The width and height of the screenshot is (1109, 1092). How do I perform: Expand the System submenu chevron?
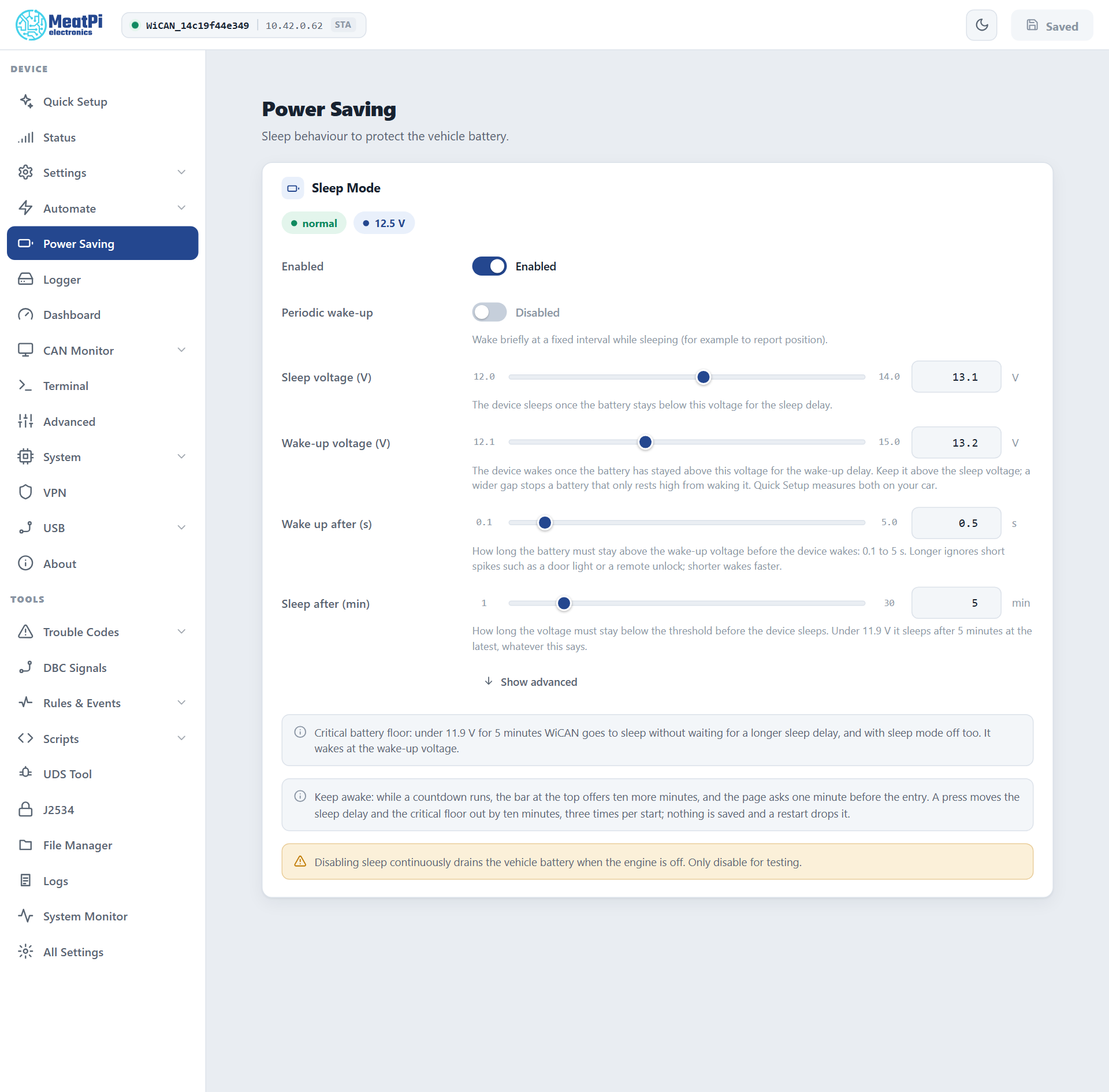click(x=181, y=456)
